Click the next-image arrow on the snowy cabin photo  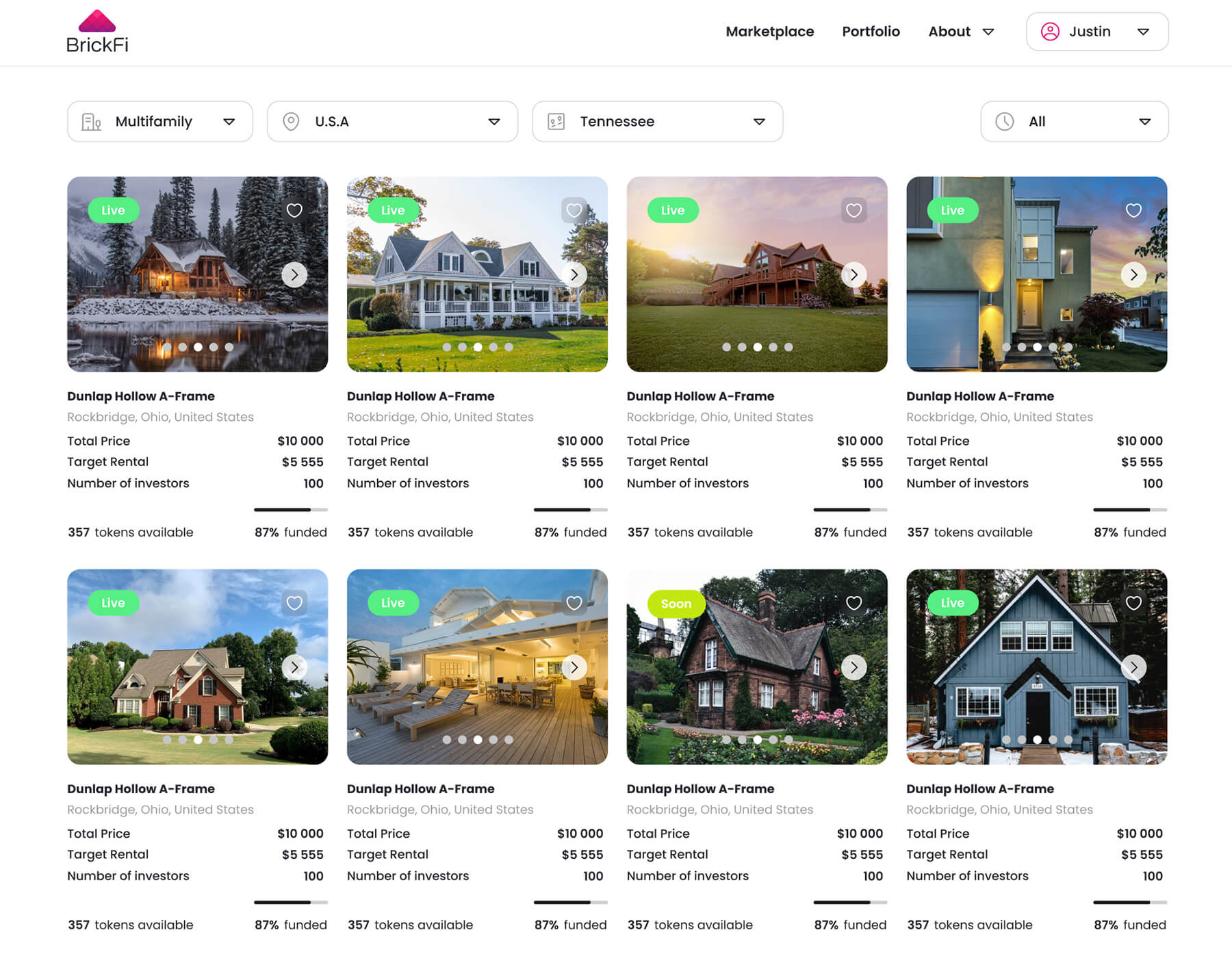click(x=294, y=275)
